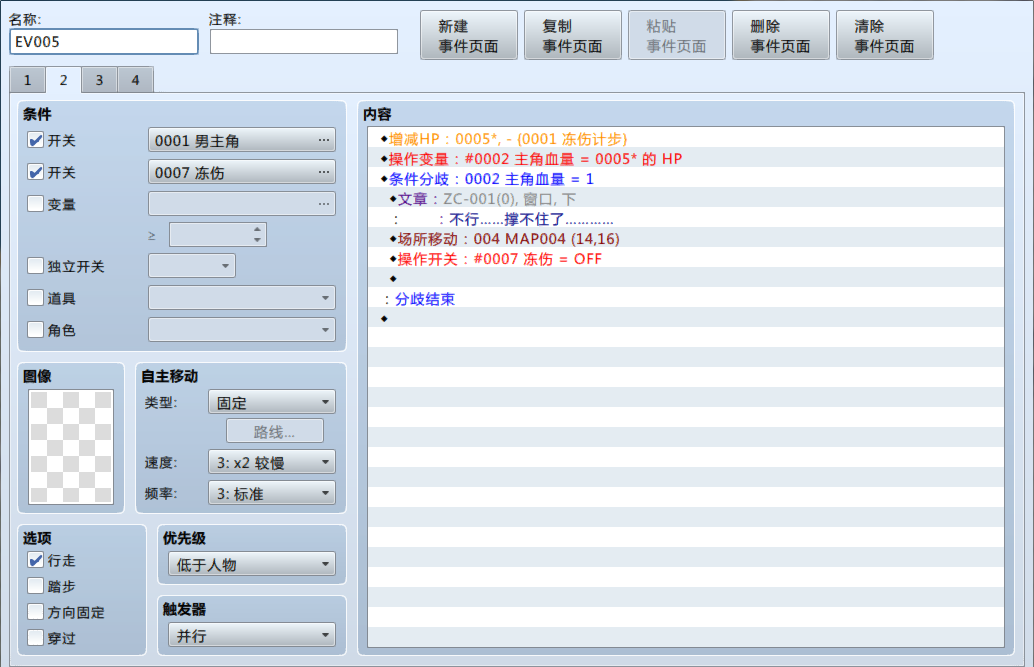Viewport: 1034px width, 667px height.
Task: Select the 操作开关 #0007 冻伤 = OFF line
Action: [x=686, y=259]
